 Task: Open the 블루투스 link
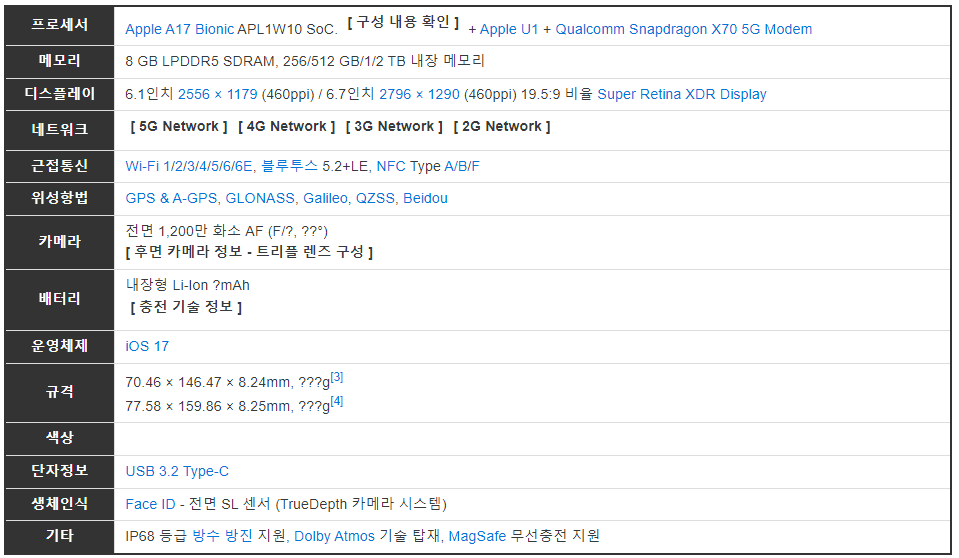coord(289,166)
